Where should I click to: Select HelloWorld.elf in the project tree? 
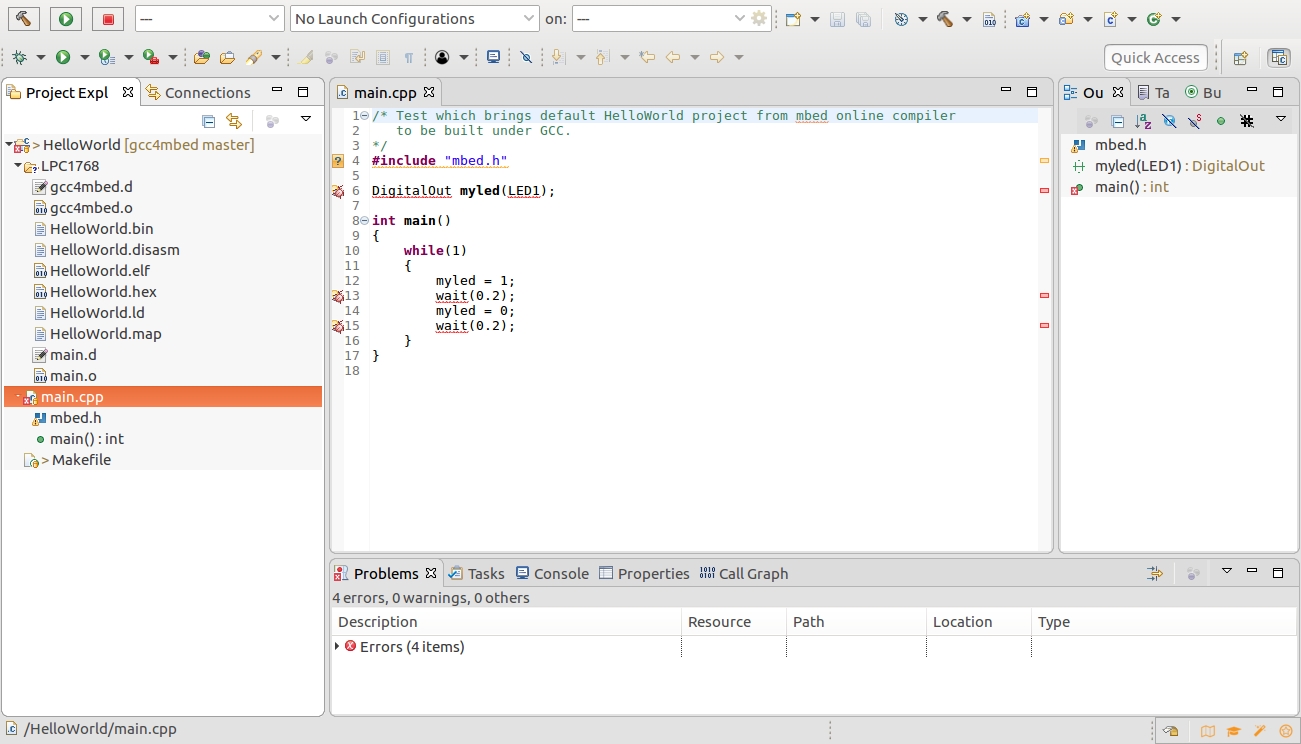pyautogui.click(x=99, y=271)
